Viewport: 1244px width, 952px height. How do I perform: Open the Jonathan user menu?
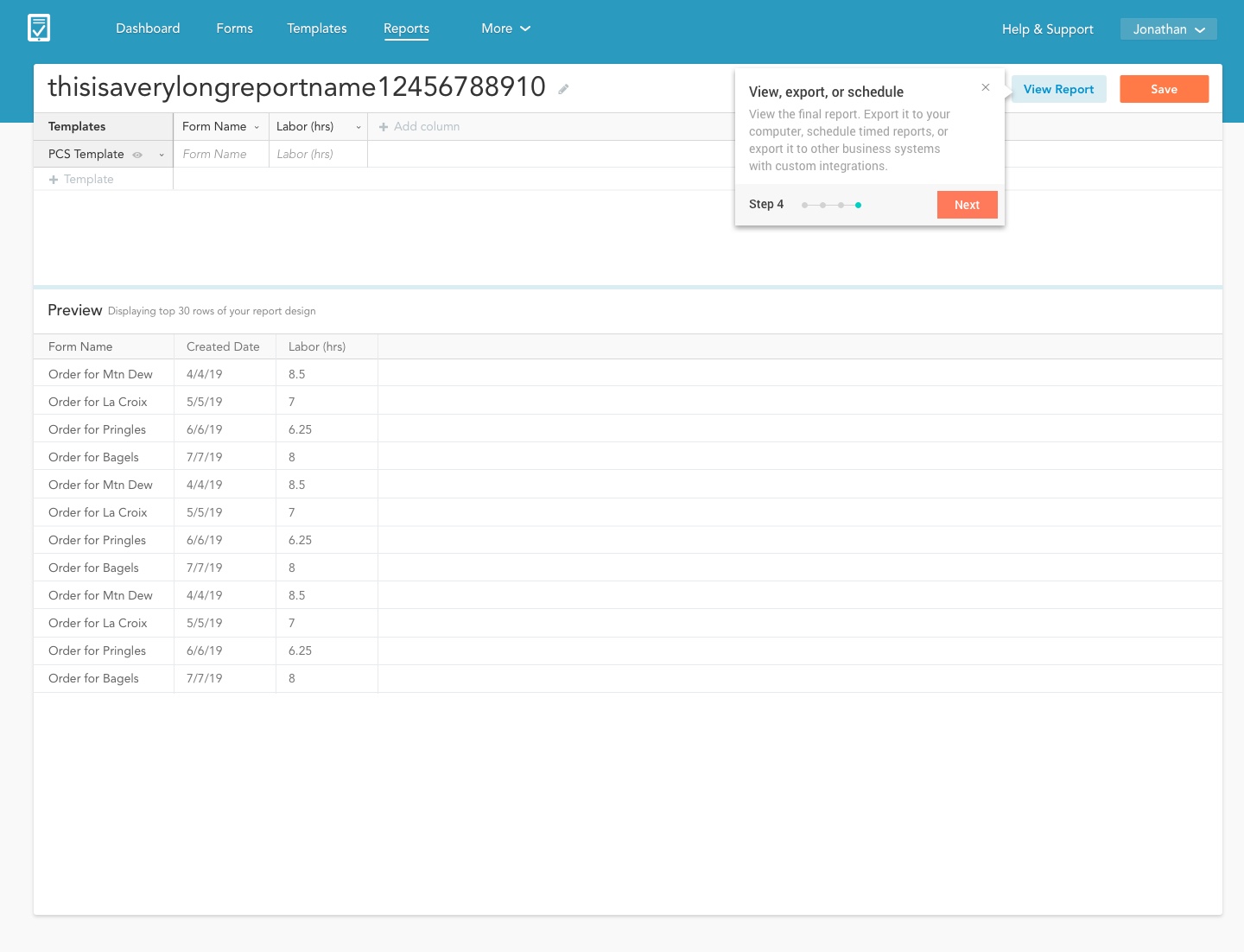tap(1168, 29)
